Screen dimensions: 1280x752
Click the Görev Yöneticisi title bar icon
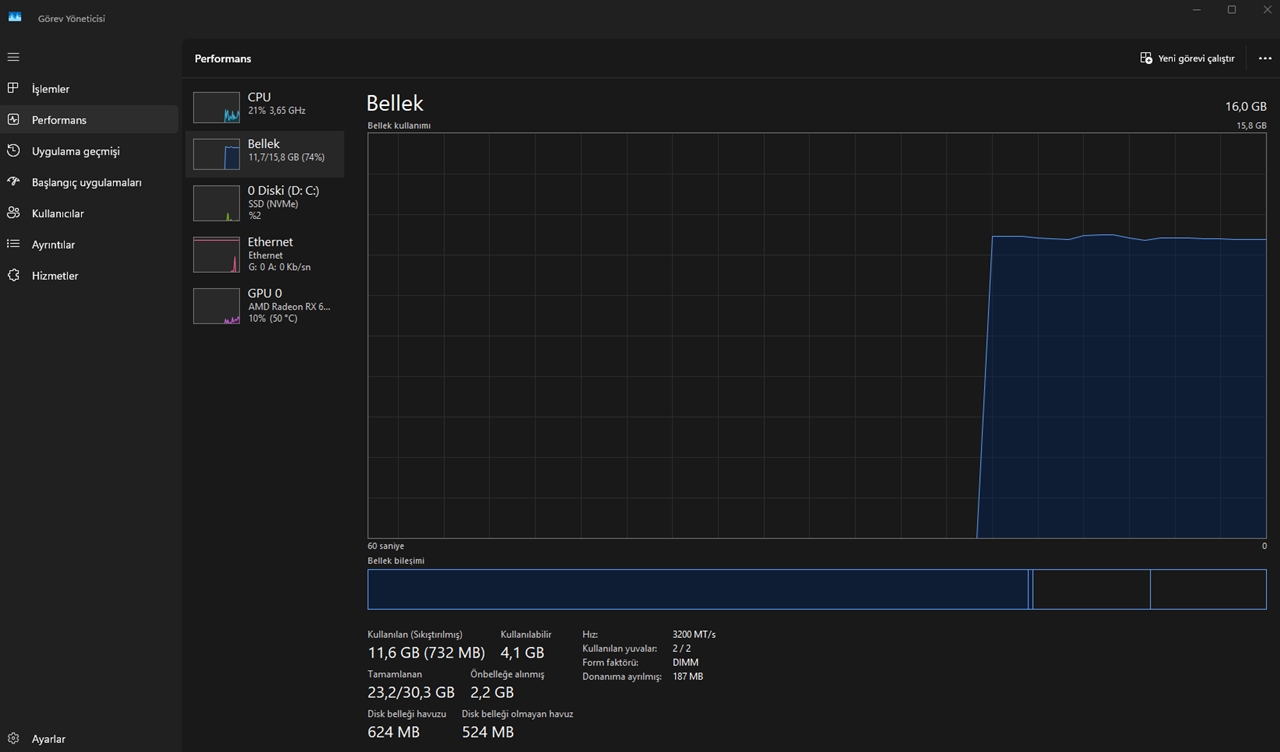coord(15,17)
